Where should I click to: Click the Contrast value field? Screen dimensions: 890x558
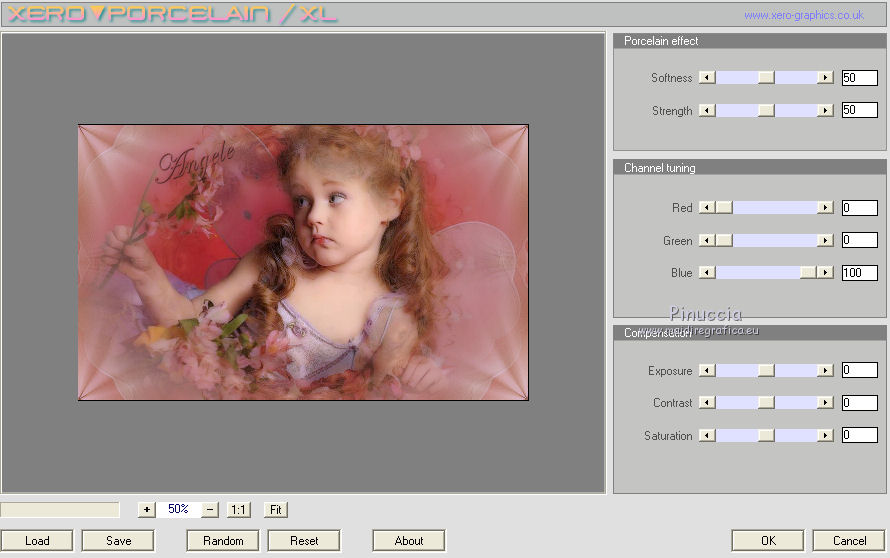[x=859, y=402]
